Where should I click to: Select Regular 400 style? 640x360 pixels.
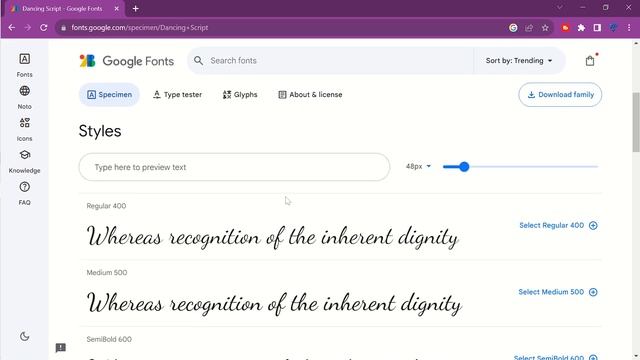point(558,225)
